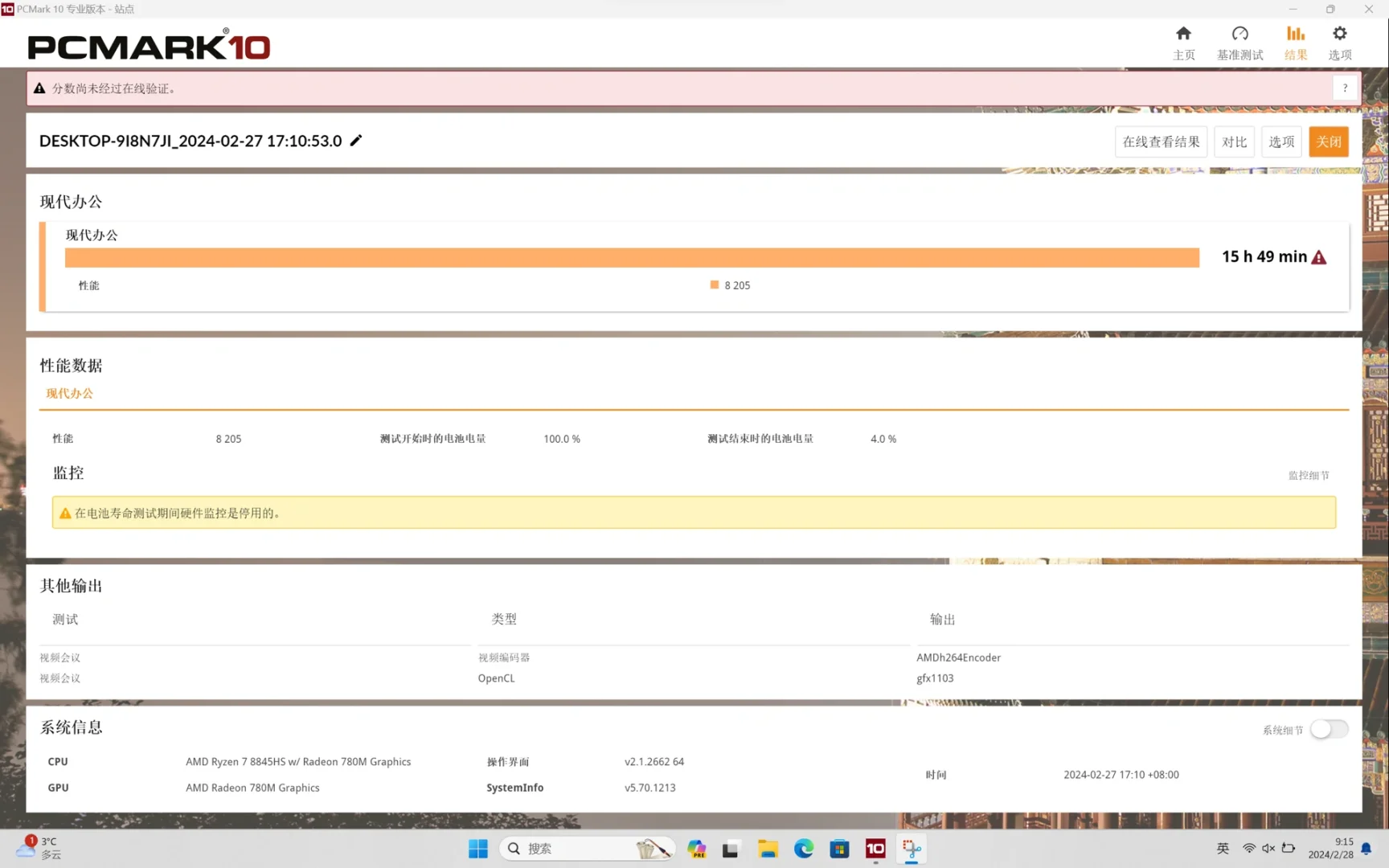The height and width of the screenshot is (868, 1389).
Task: Open the Copilot icon in taskbar
Action: pos(697,849)
